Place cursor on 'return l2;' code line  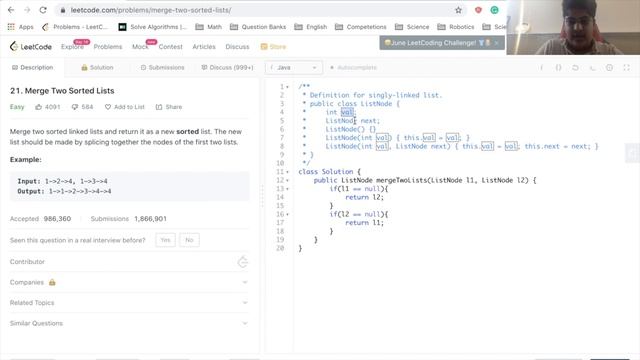[364, 198]
